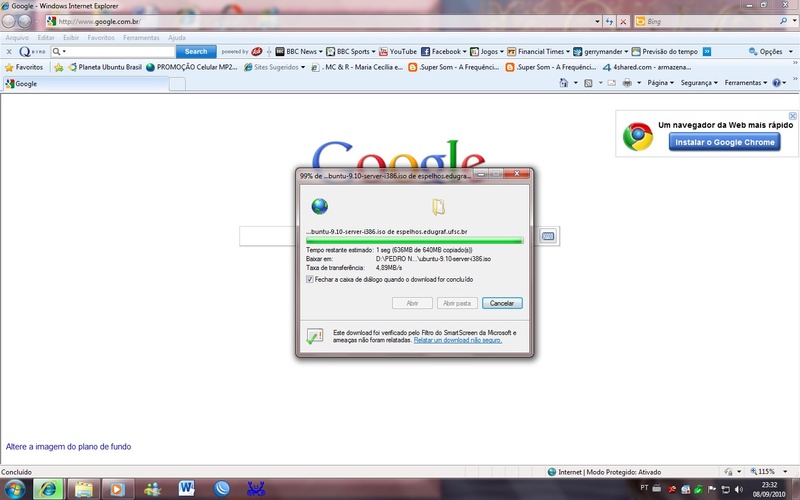This screenshot has width=800, height=500.
Task: Click the Home page icon
Action: tap(564, 83)
